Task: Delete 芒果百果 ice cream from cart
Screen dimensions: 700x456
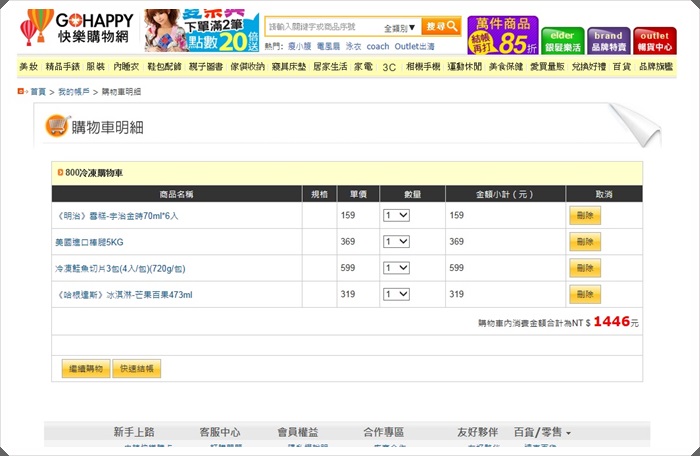Action: pos(584,295)
